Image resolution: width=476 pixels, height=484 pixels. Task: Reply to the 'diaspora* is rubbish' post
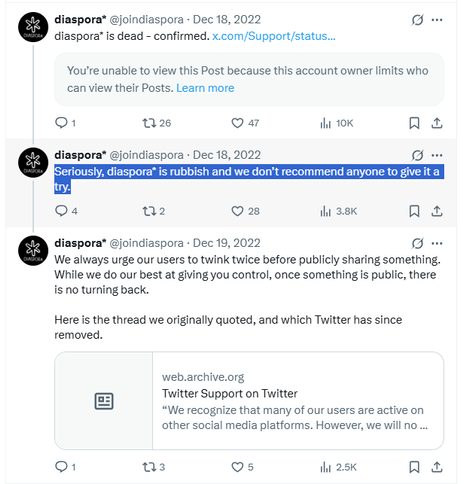pyautogui.click(x=66, y=211)
